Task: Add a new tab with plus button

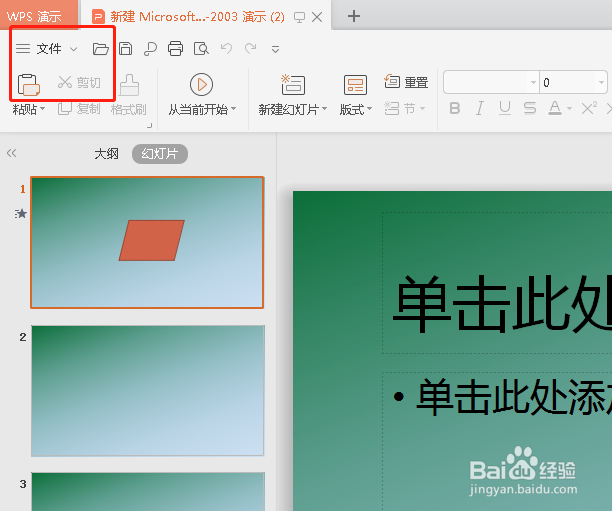Action: coord(354,16)
